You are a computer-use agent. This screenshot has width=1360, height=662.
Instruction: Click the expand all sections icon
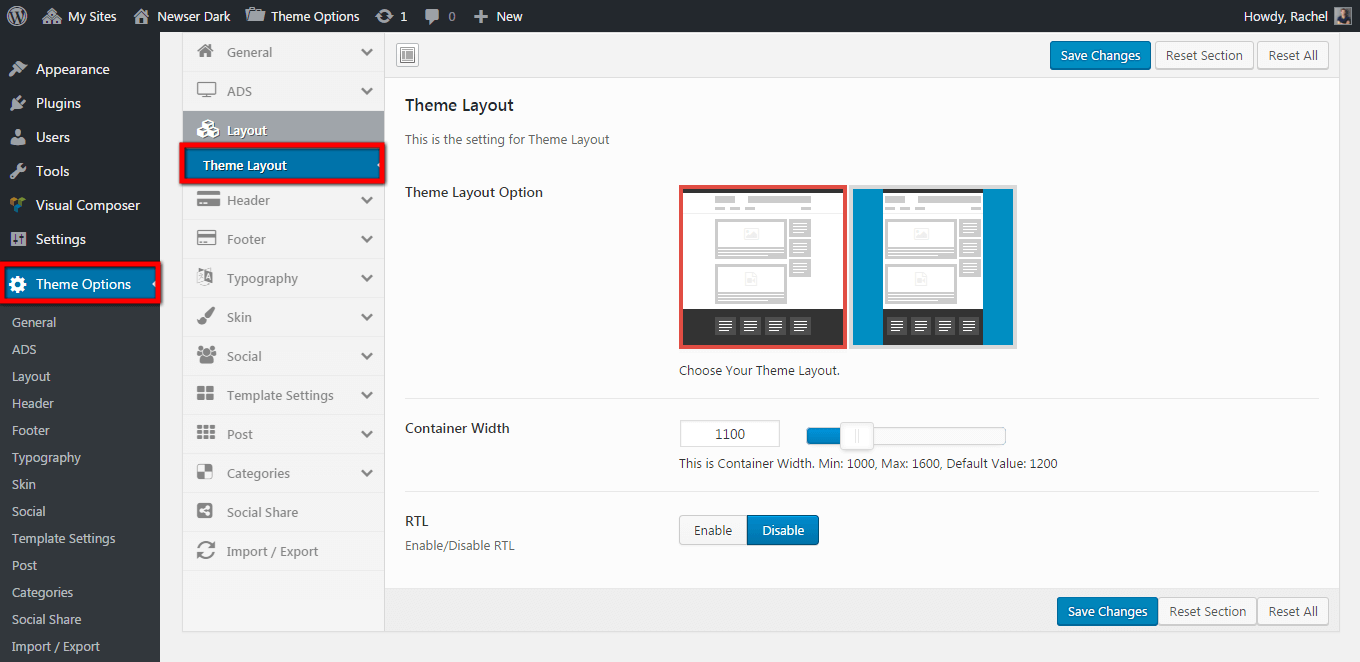point(407,55)
